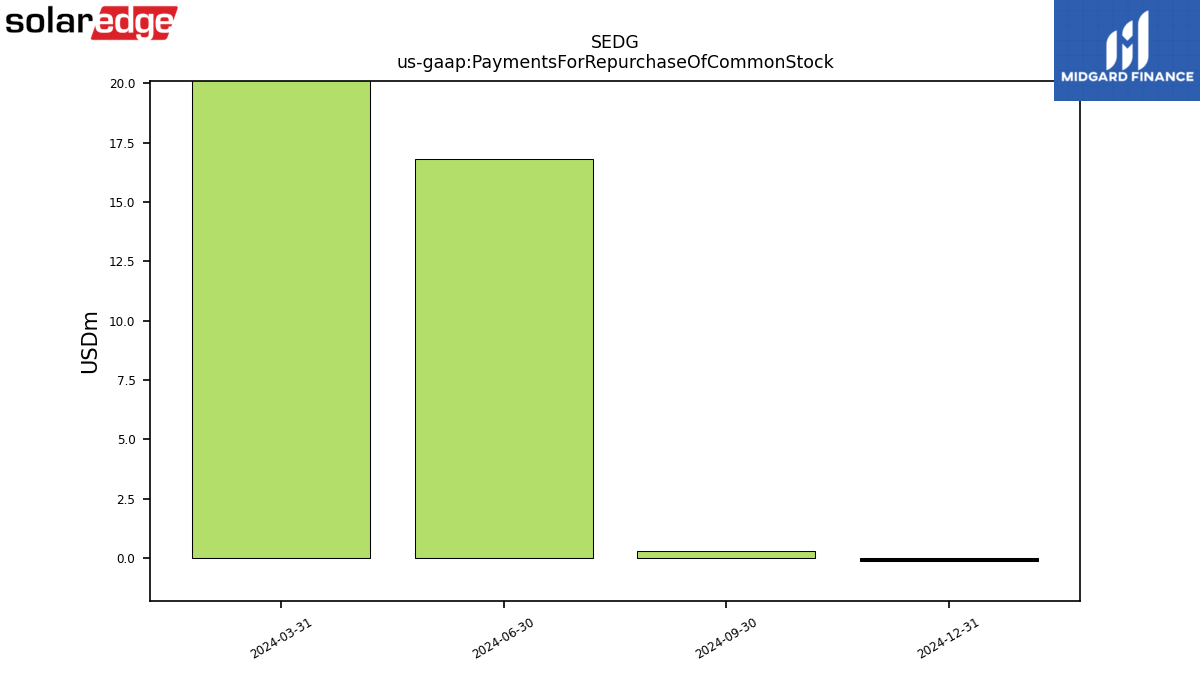Viewport: 1200px width, 675px height.
Task: Click the 15.0 y-axis tick label
Action: pyautogui.click(x=122, y=202)
